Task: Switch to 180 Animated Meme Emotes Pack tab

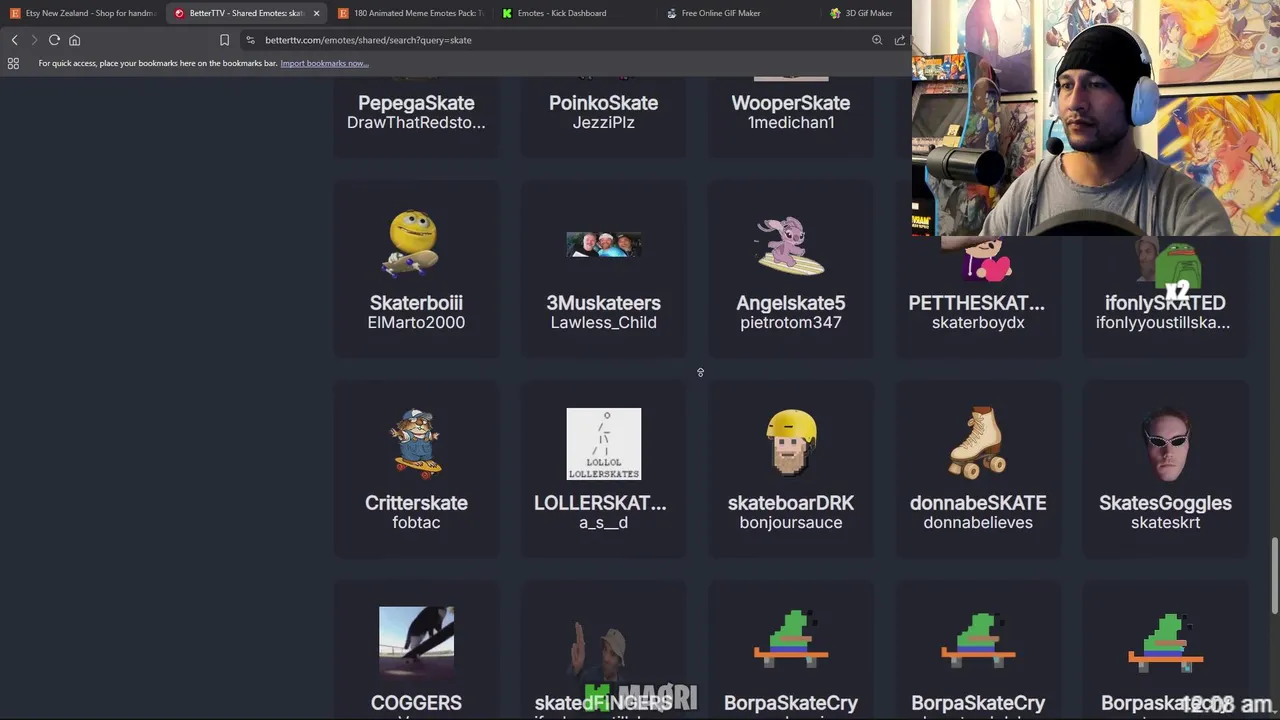Action: (411, 13)
